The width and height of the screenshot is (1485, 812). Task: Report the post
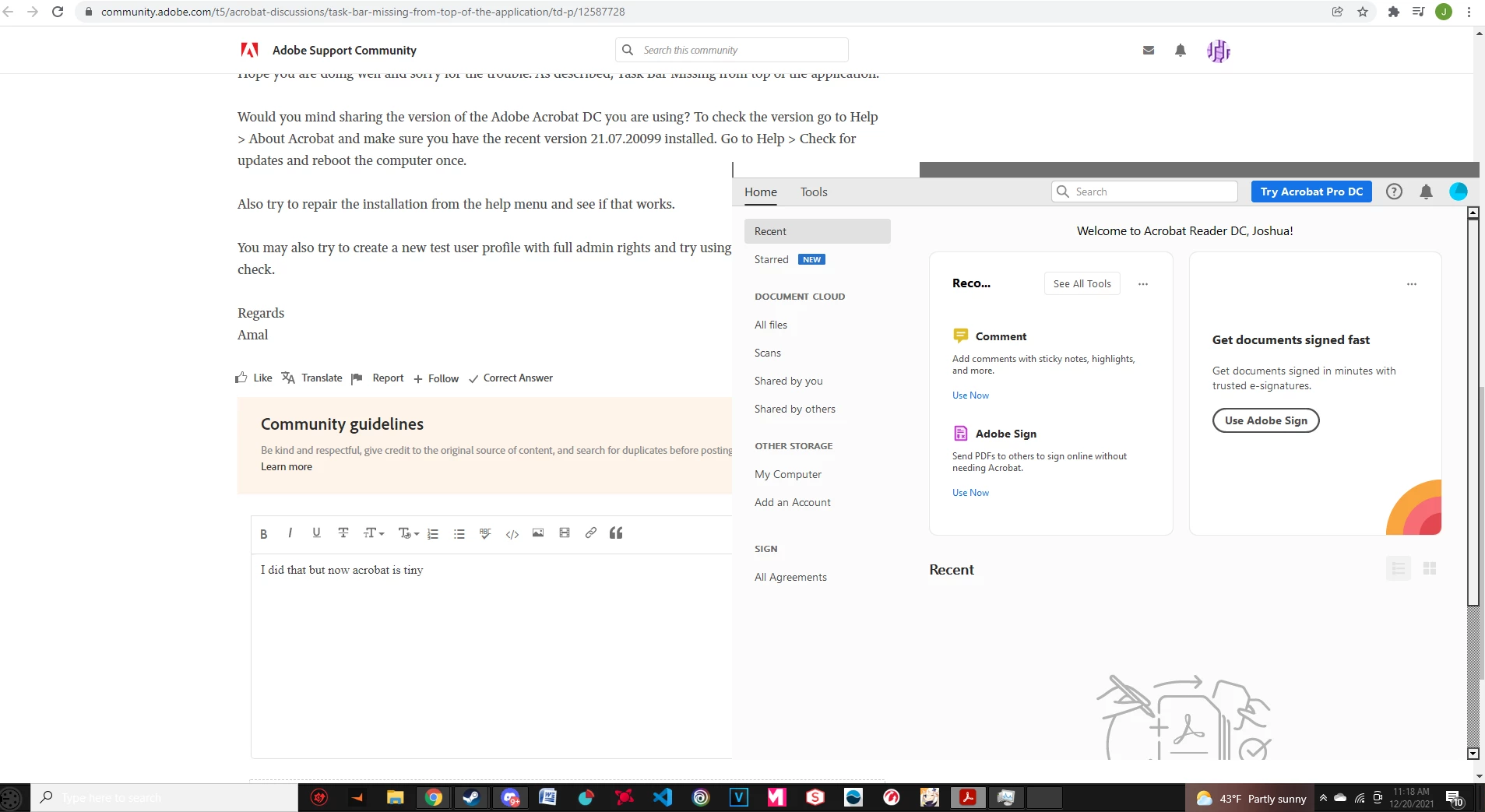pos(378,378)
